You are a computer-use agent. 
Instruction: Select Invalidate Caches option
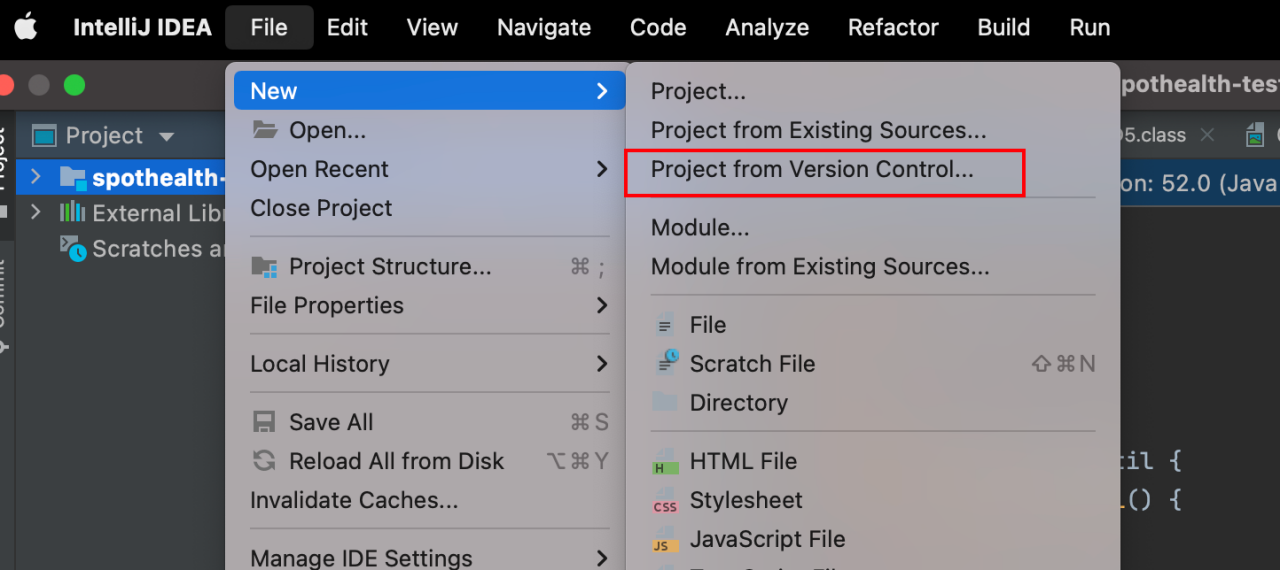point(354,500)
